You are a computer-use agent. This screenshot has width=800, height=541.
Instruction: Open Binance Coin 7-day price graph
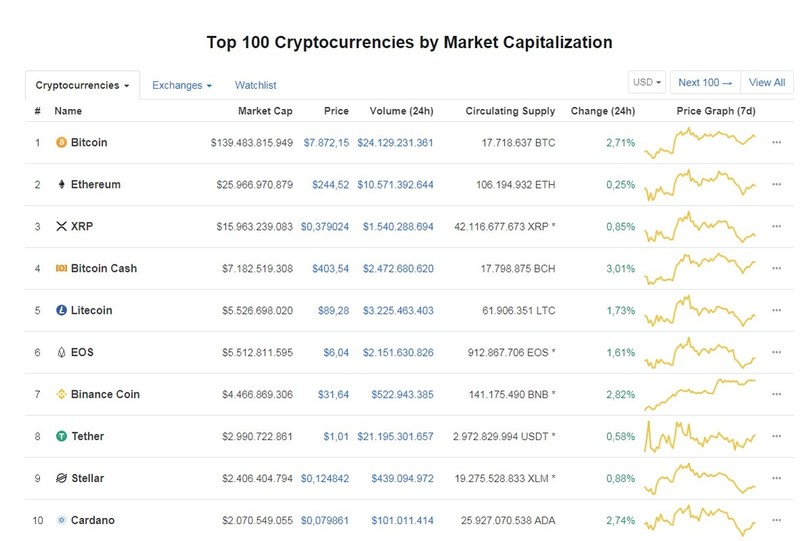point(699,395)
